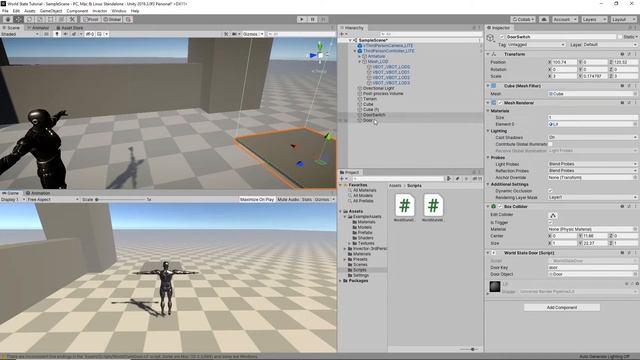The width and height of the screenshot is (640, 360).
Task: Open the Tag dropdown
Action: point(536,44)
